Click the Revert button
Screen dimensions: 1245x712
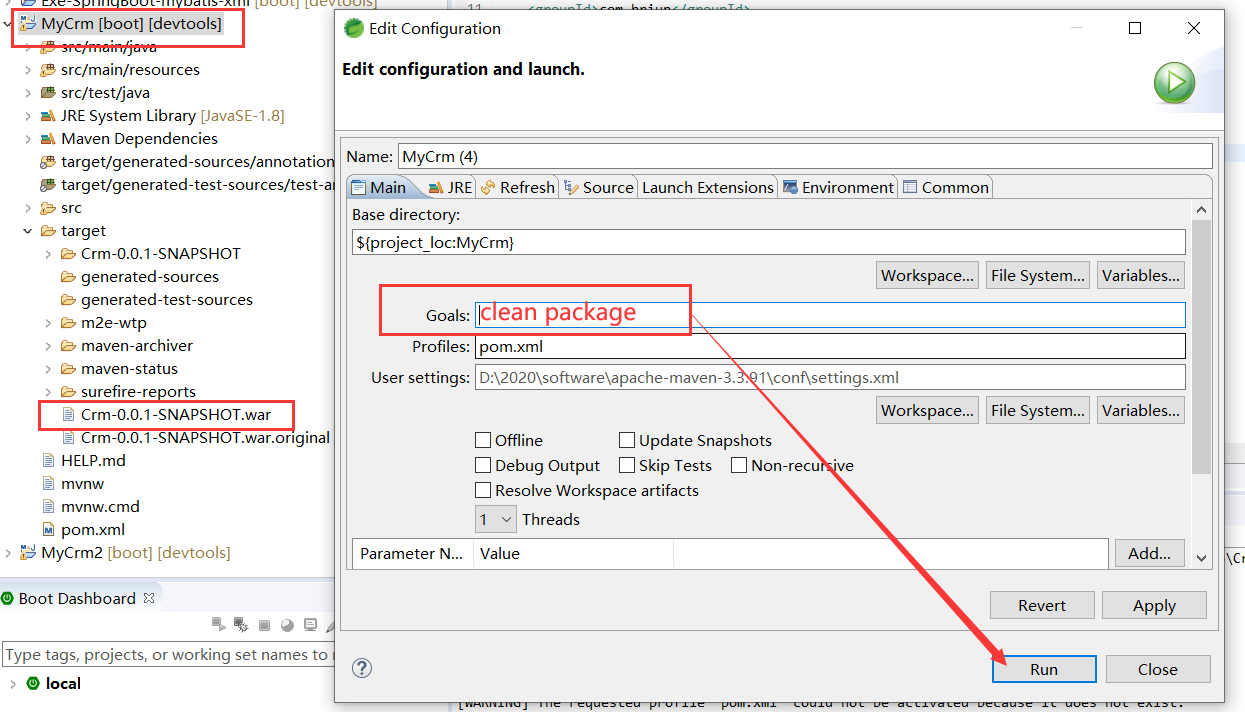[x=1042, y=605]
